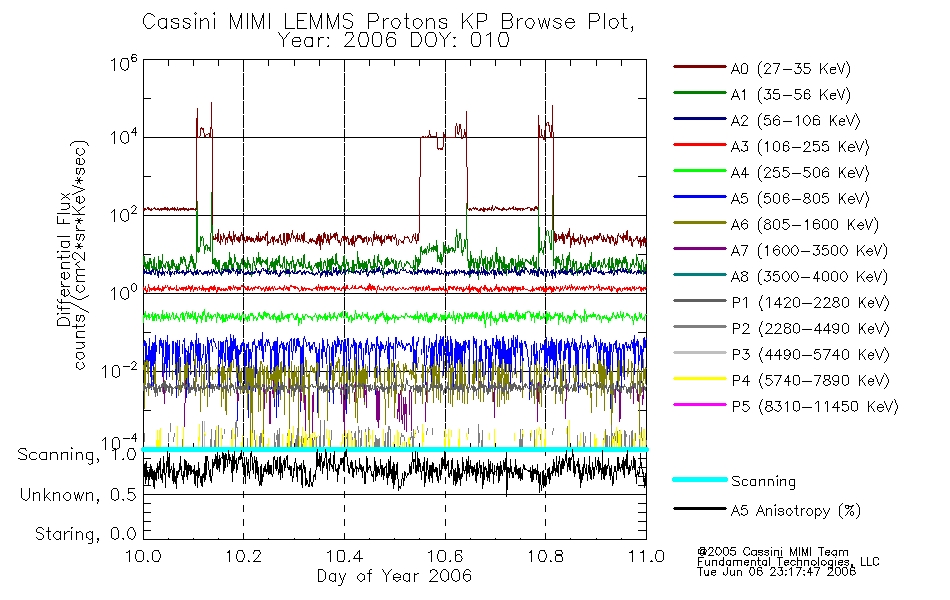Click the cyan Scanning legend line

[700, 480]
